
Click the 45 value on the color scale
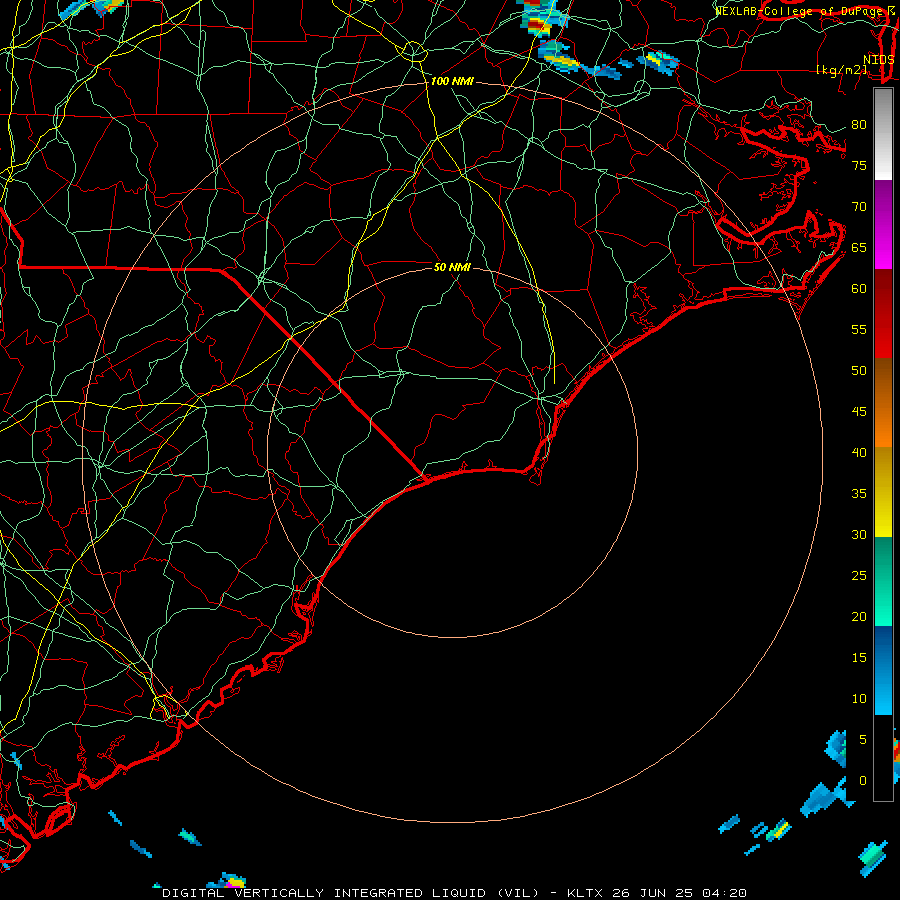pos(859,412)
